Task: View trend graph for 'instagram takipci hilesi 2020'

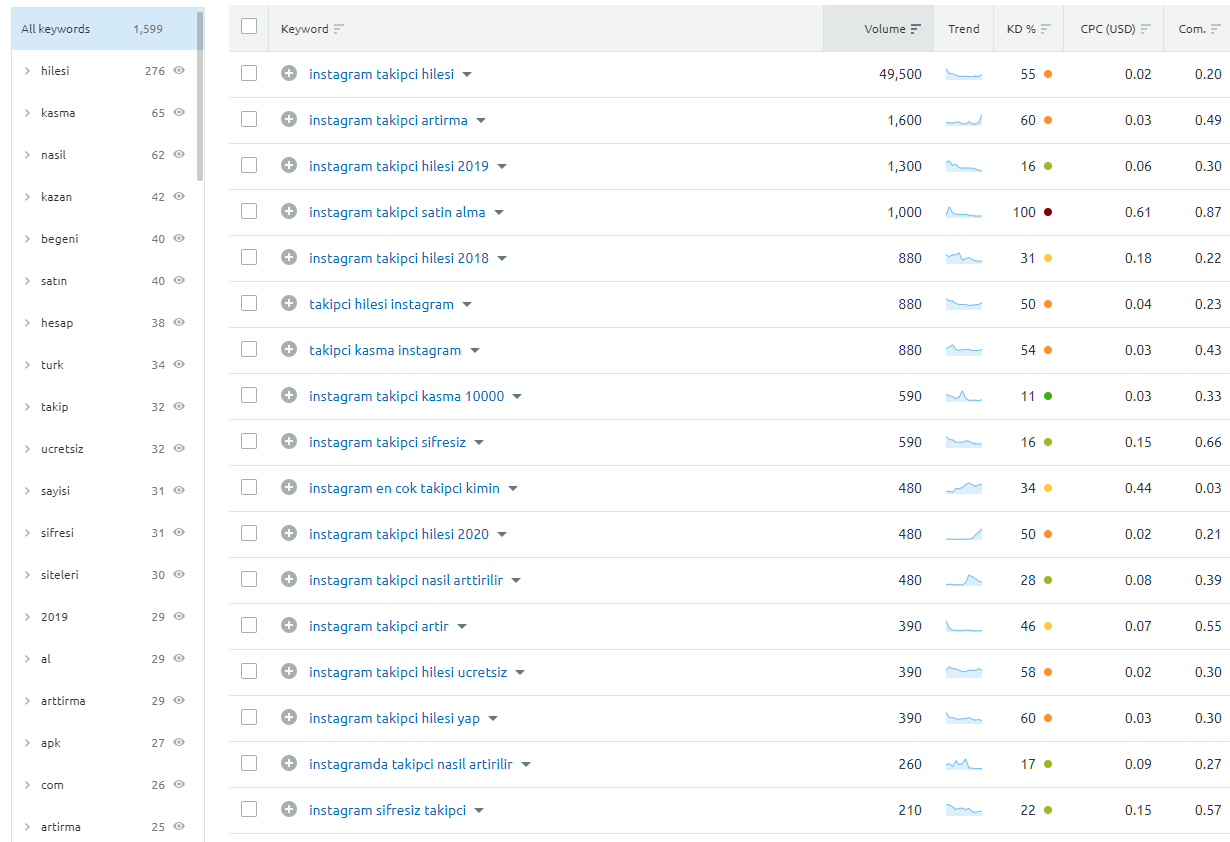Action: (964, 534)
